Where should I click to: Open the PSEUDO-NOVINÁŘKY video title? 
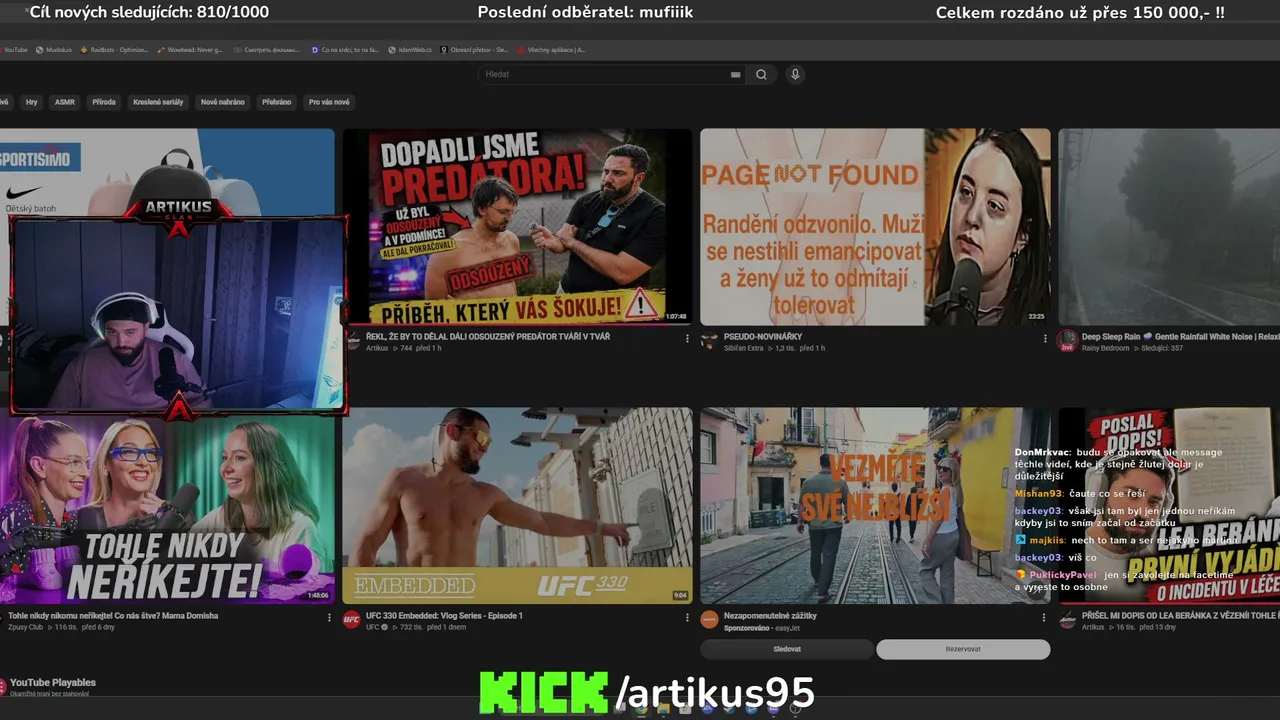pos(765,337)
